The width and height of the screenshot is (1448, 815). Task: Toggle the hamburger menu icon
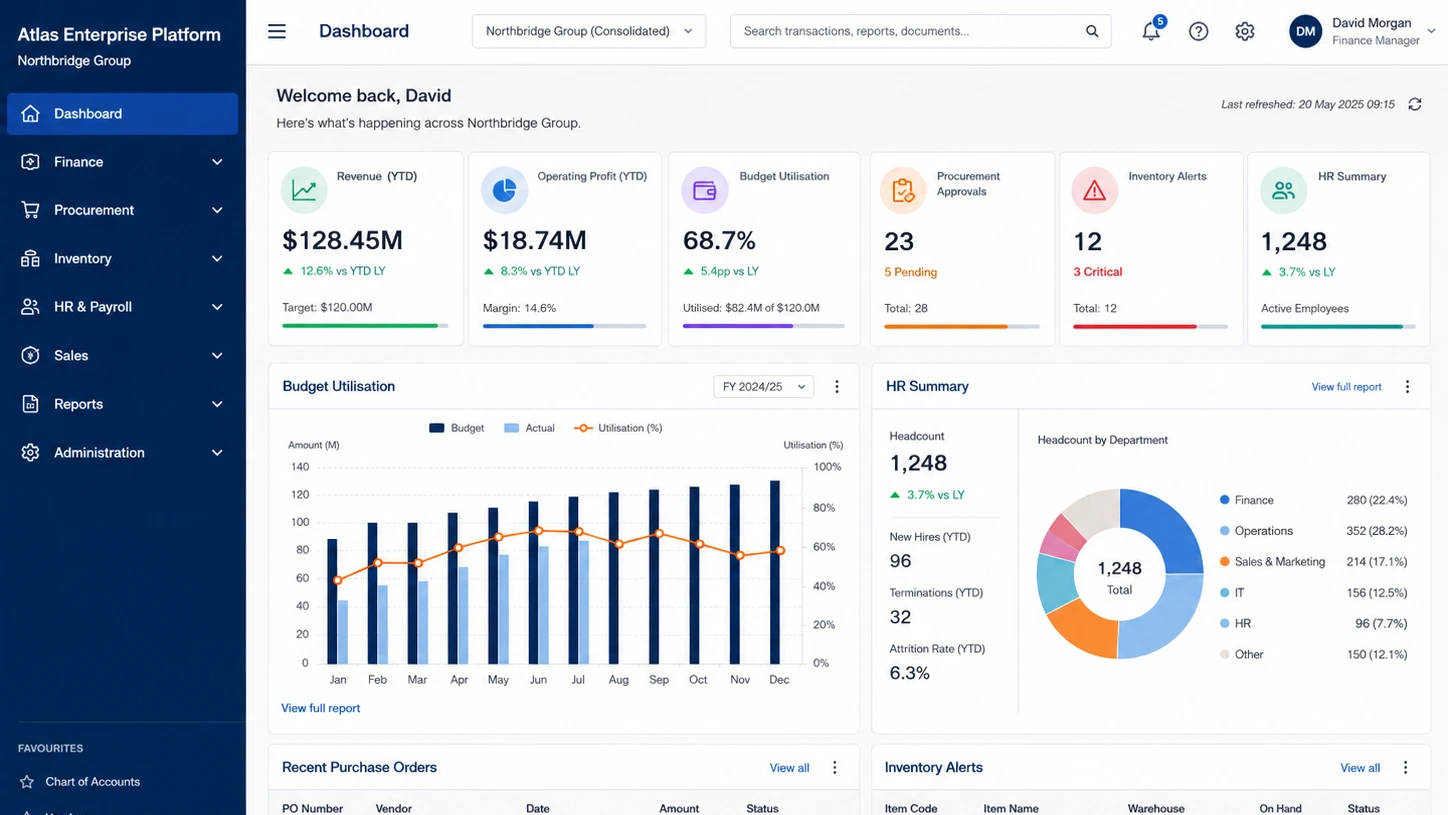[x=277, y=31]
